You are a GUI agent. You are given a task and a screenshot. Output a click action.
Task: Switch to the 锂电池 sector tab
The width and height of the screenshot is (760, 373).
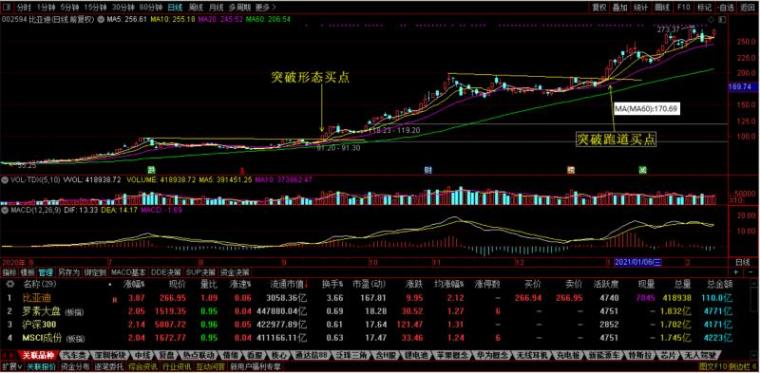415,355
